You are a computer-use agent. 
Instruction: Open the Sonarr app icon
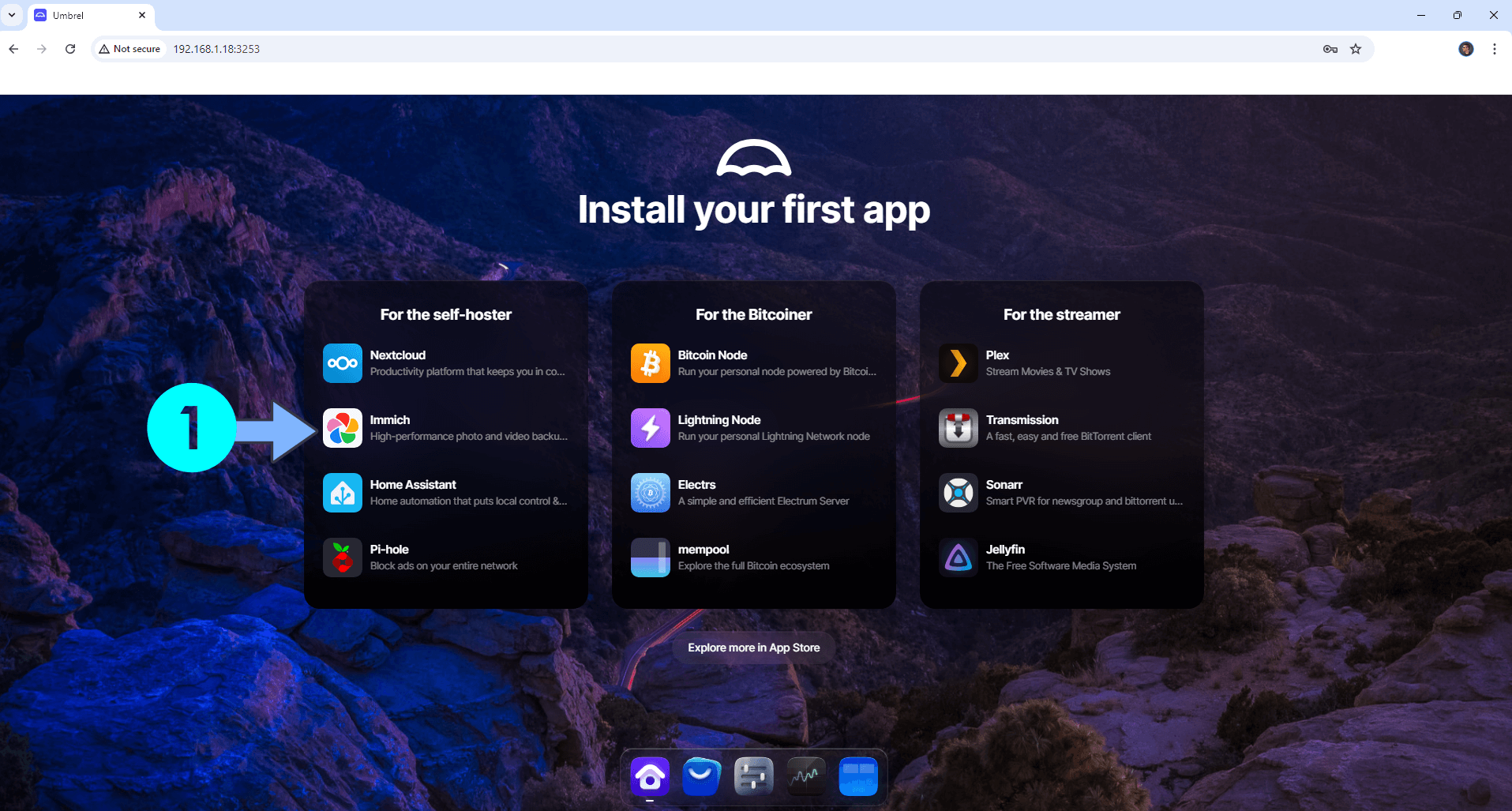[x=959, y=493]
